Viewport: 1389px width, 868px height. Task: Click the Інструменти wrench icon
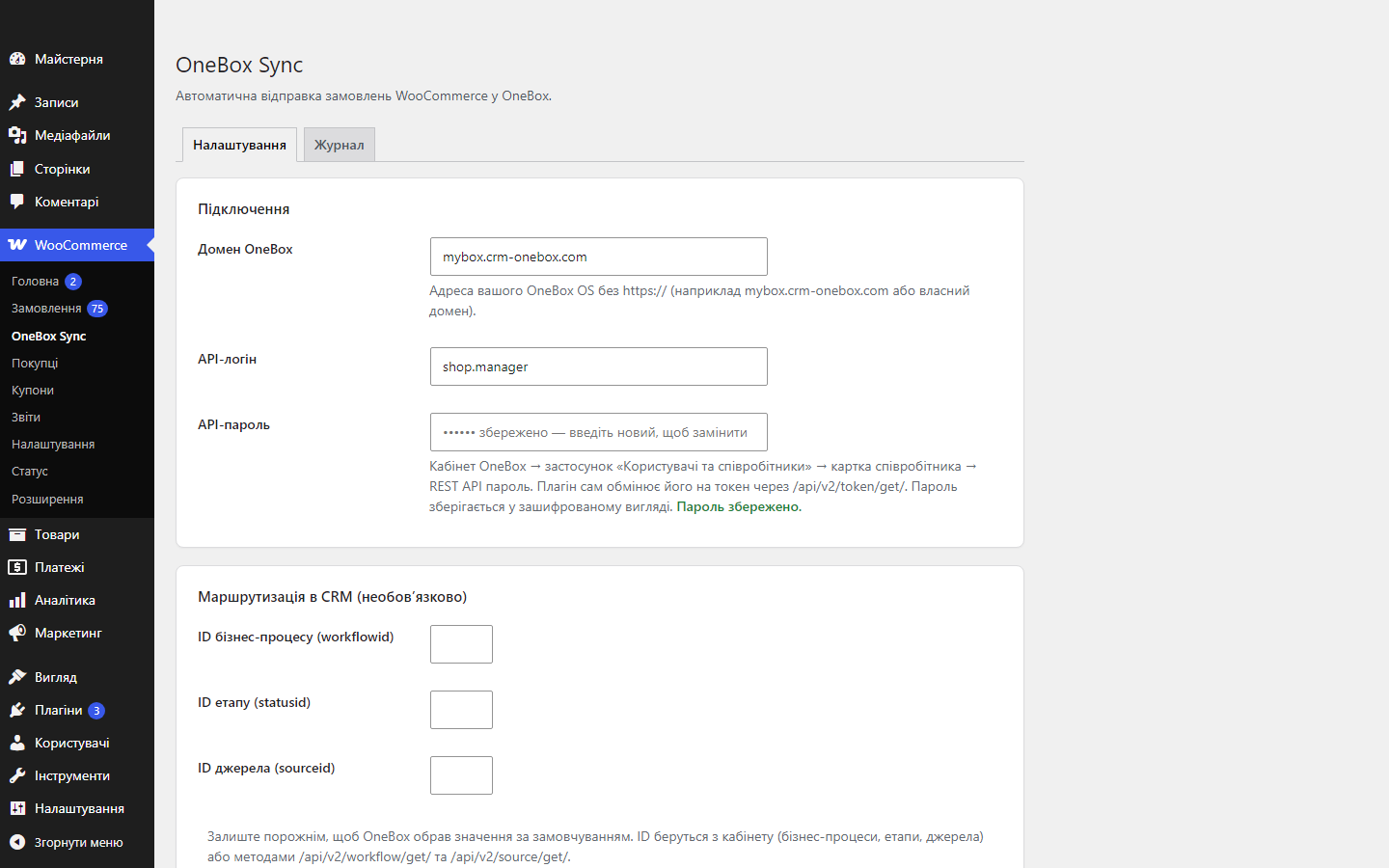point(17,775)
